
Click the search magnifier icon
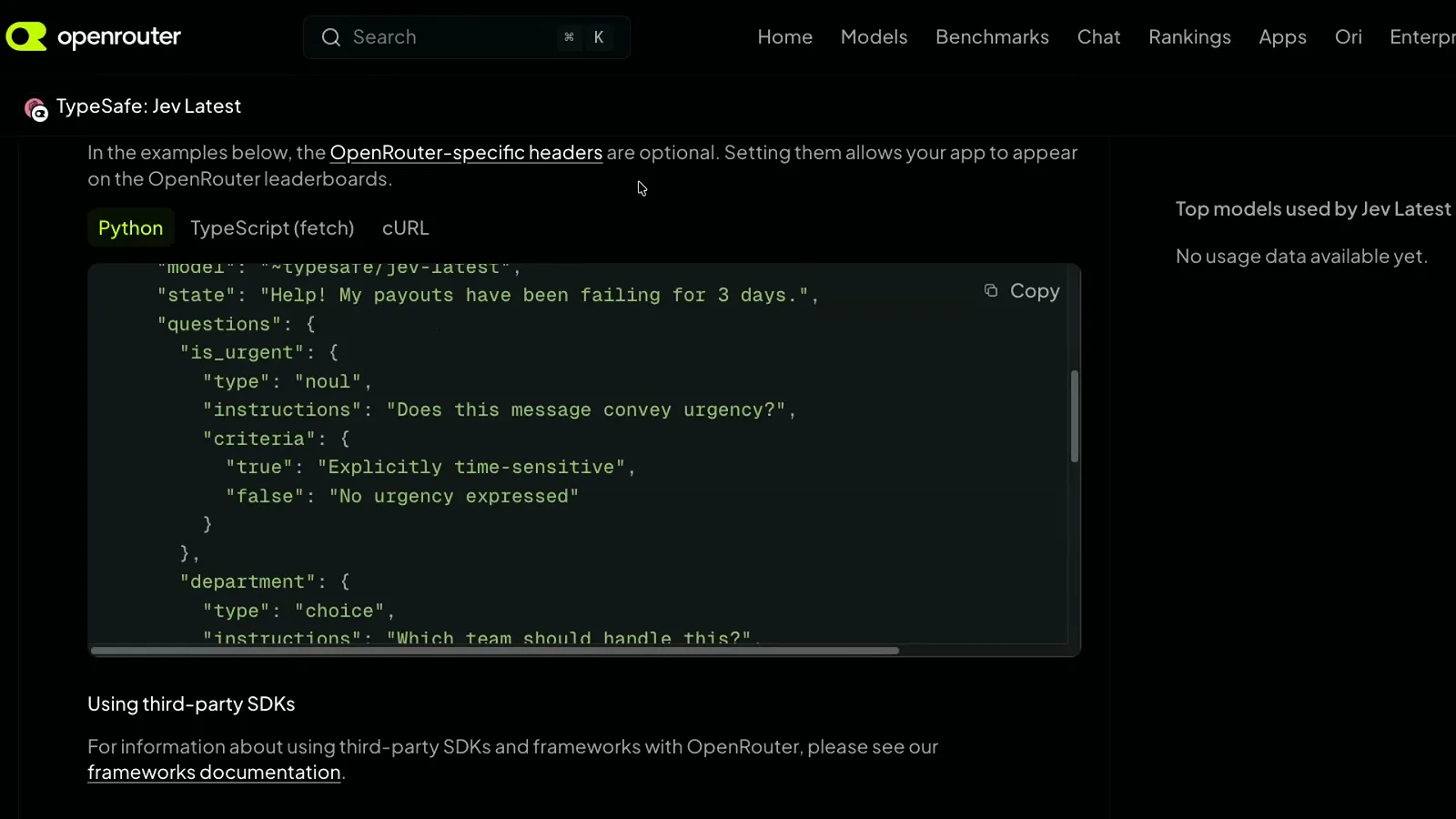331,37
